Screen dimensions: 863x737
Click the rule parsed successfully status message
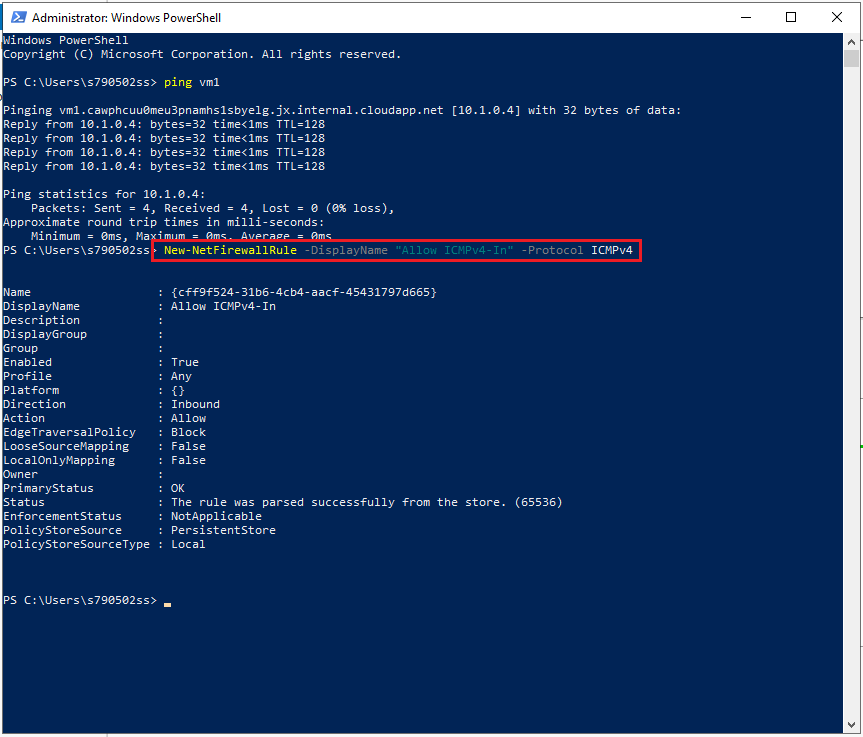367,503
